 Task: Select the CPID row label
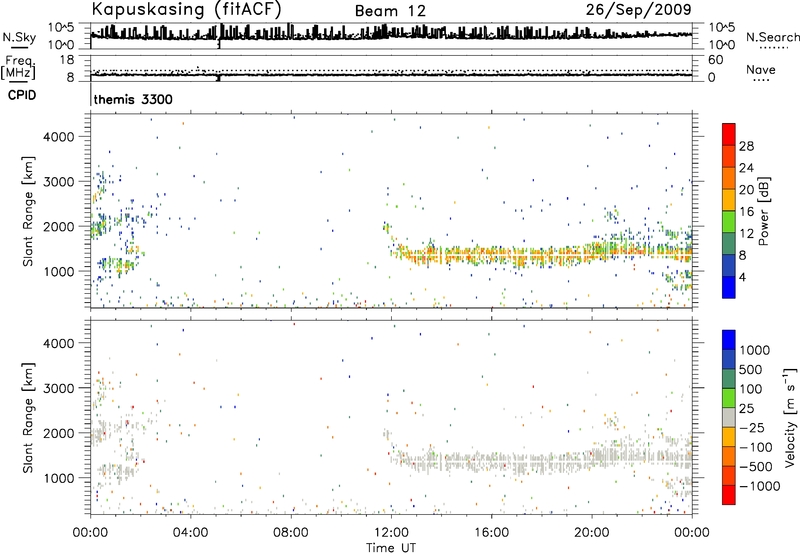point(22,95)
